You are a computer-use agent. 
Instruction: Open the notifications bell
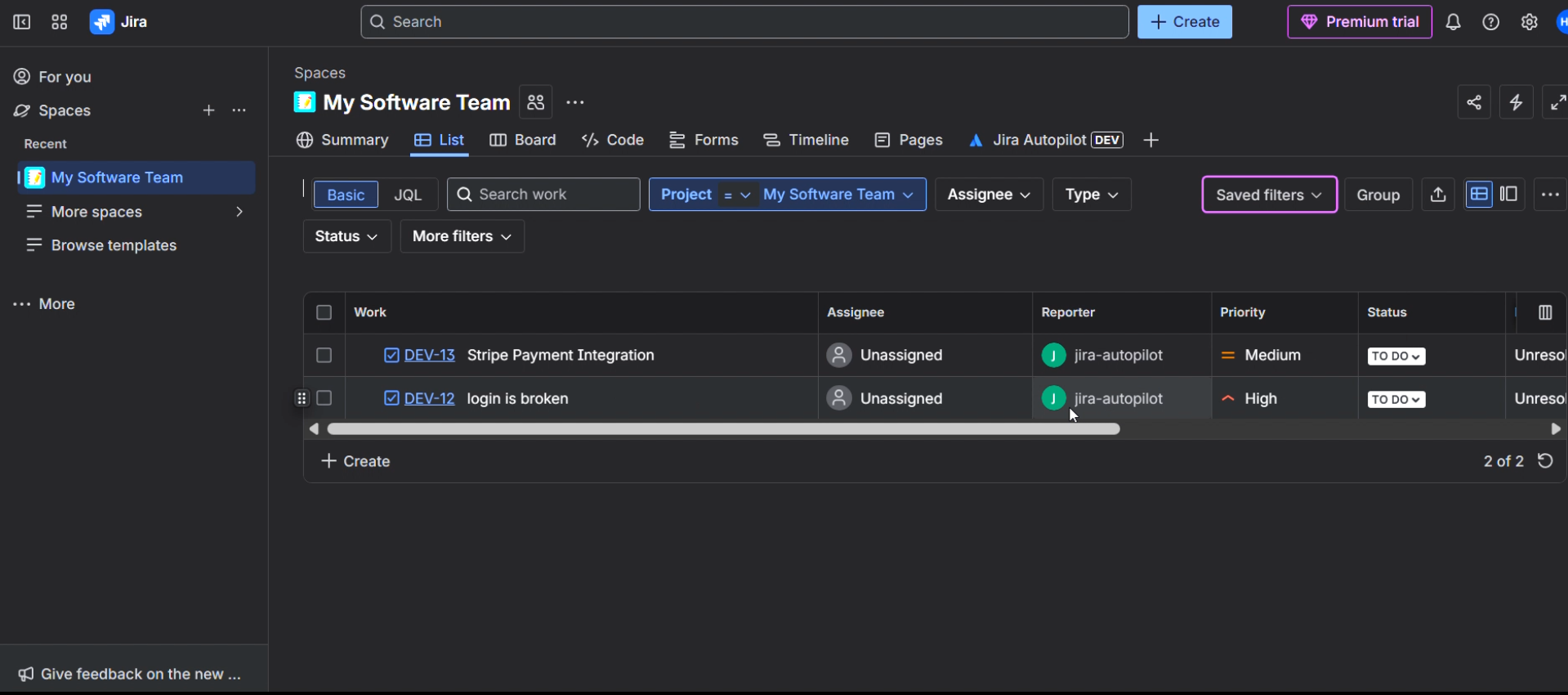(1453, 22)
